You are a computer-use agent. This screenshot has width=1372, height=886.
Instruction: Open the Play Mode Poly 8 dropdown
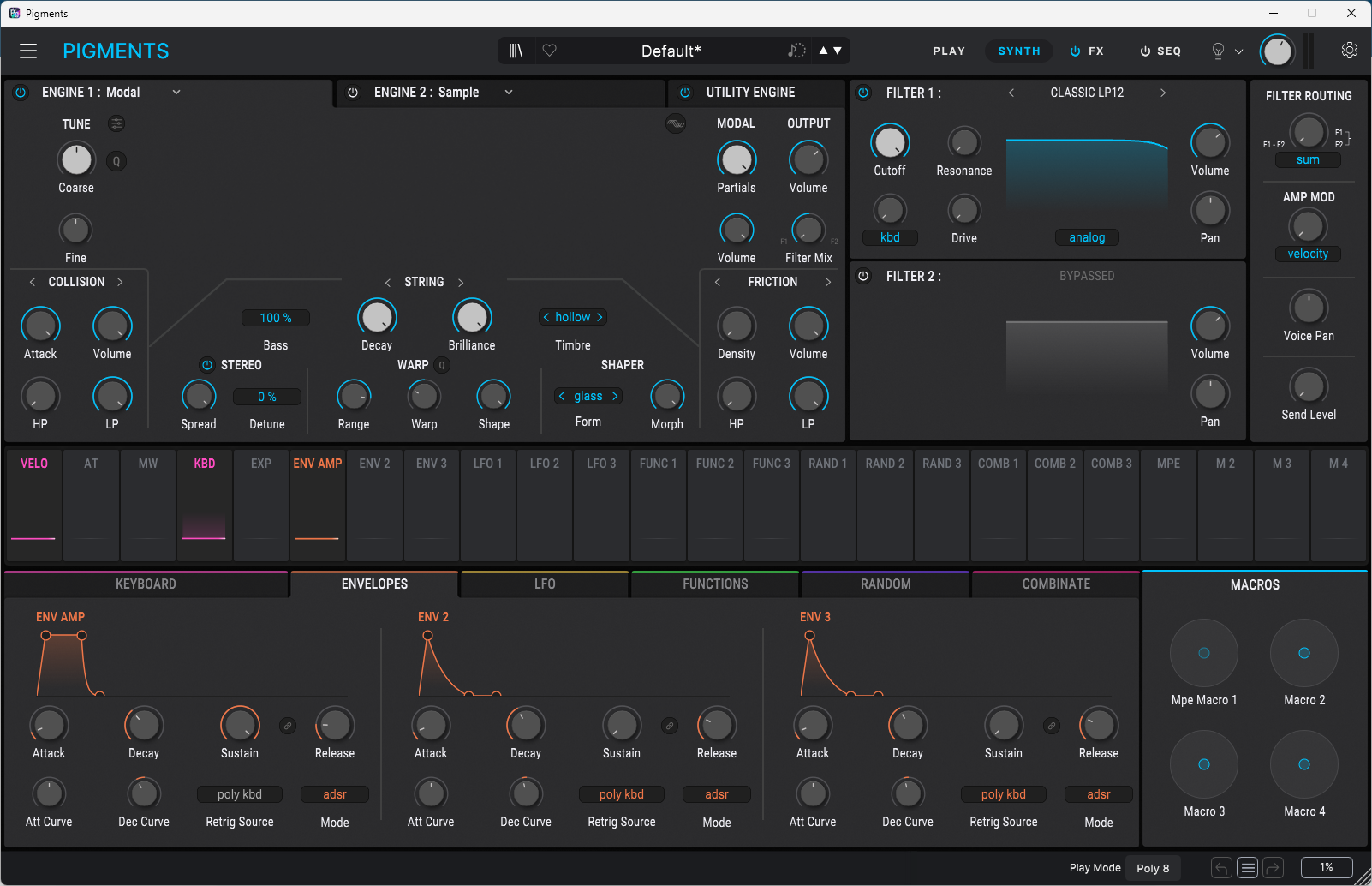coord(1153,868)
